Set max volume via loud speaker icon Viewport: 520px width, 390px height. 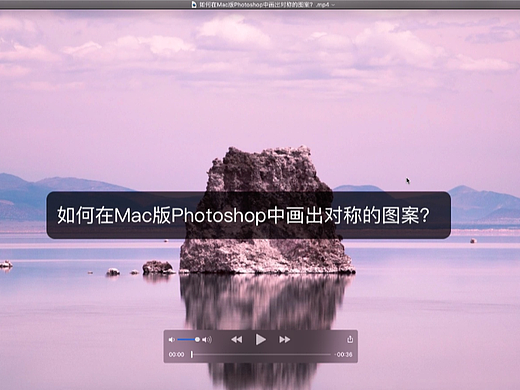click(207, 340)
